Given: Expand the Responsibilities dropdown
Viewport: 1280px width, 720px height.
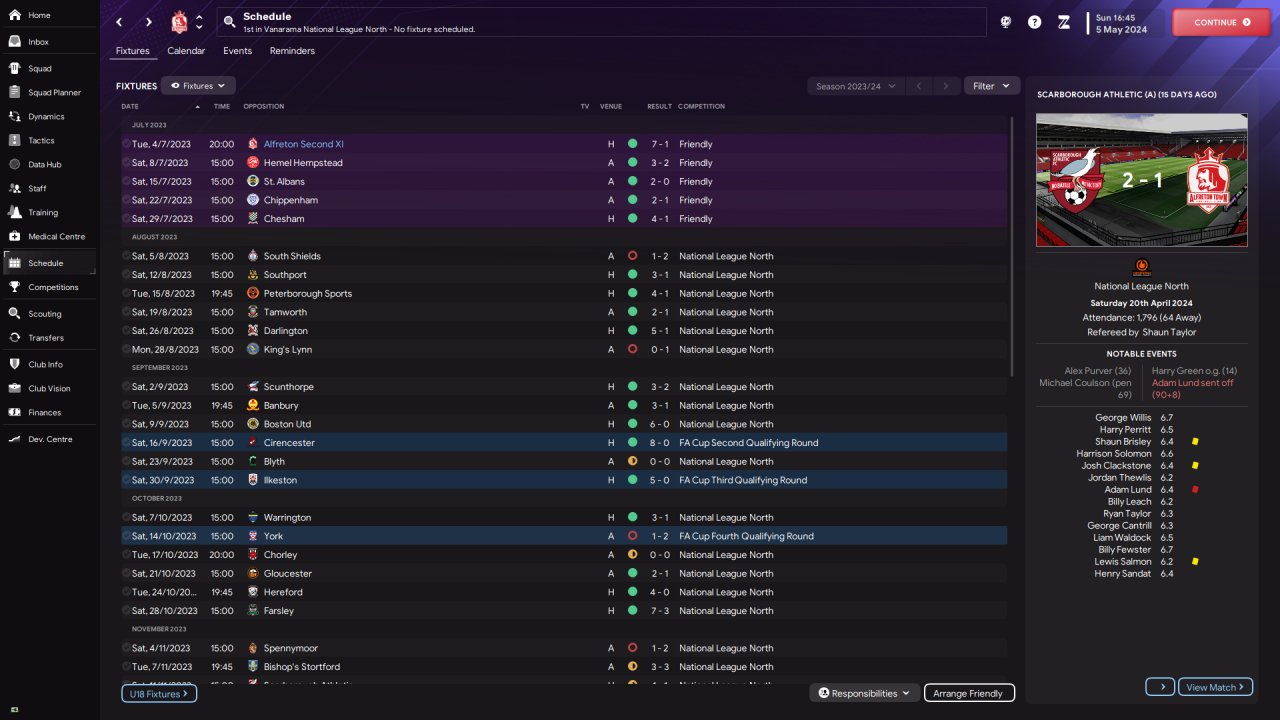Looking at the screenshot, I should 865,693.
